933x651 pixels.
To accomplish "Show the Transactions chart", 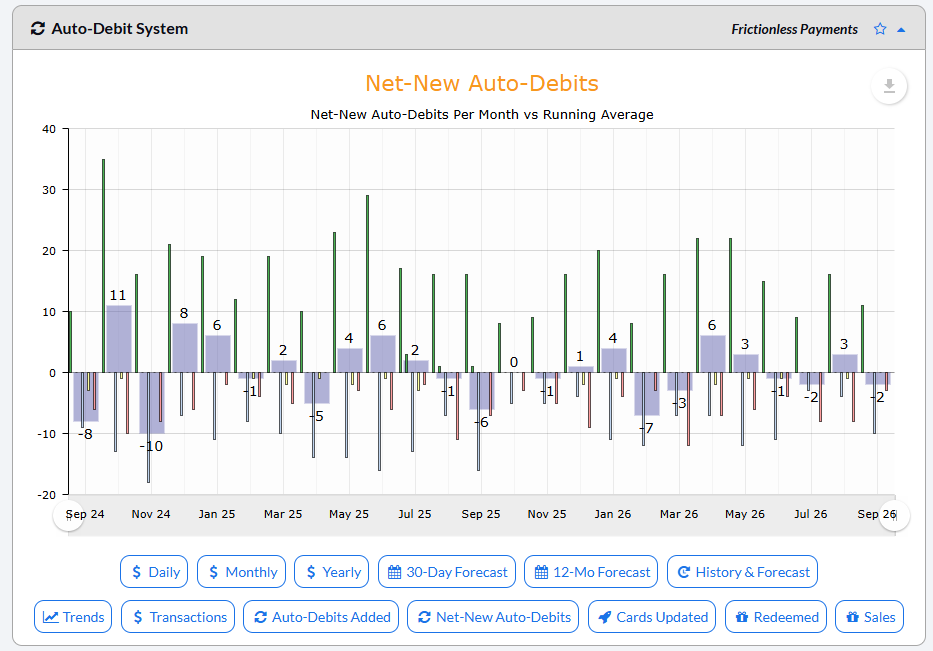I will pos(178,617).
